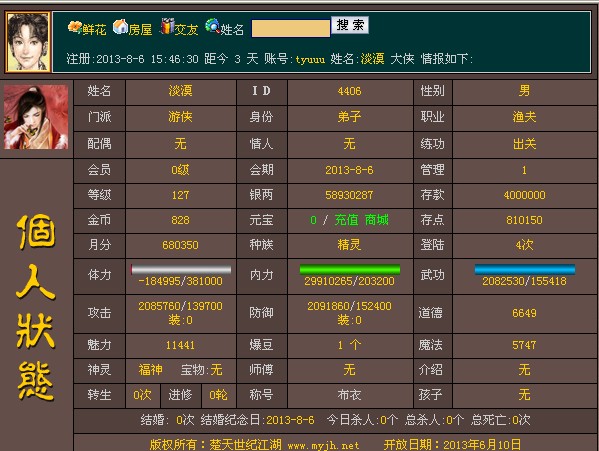The height and width of the screenshot is (451, 599).
Task: Click the gift box icon for 交友
Action: (x=167, y=26)
